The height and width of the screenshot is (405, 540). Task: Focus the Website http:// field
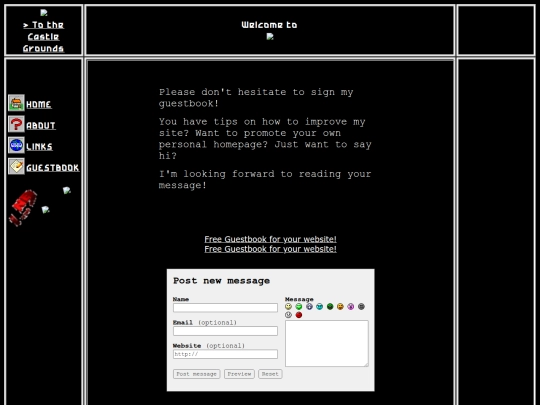(225, 354)
